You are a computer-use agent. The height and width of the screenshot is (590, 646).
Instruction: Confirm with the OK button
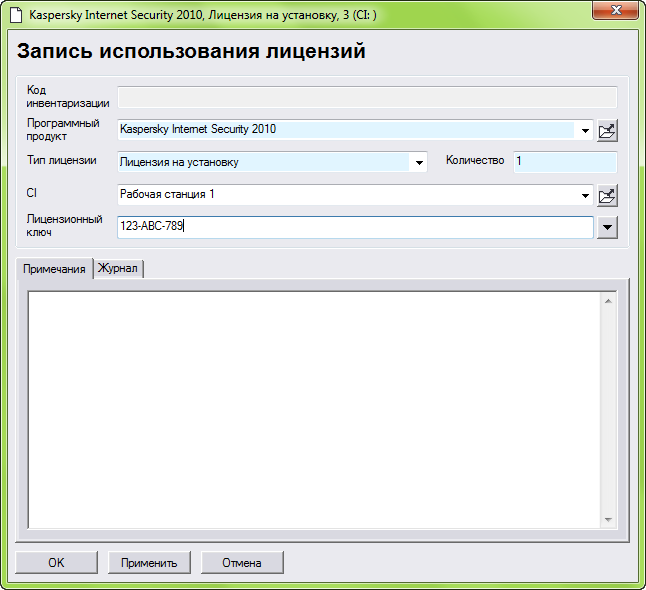pos(56,562)
